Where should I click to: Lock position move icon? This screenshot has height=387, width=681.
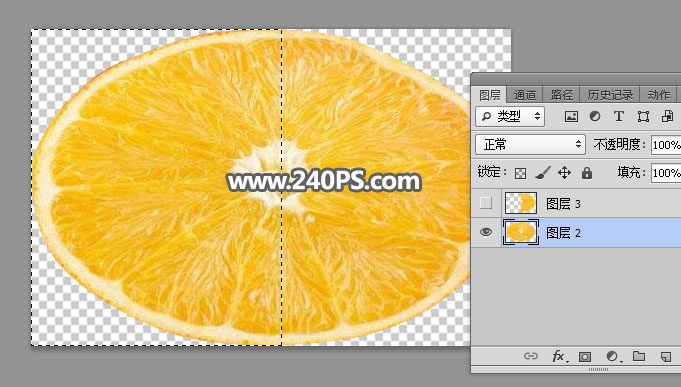[x=564, y=173]
